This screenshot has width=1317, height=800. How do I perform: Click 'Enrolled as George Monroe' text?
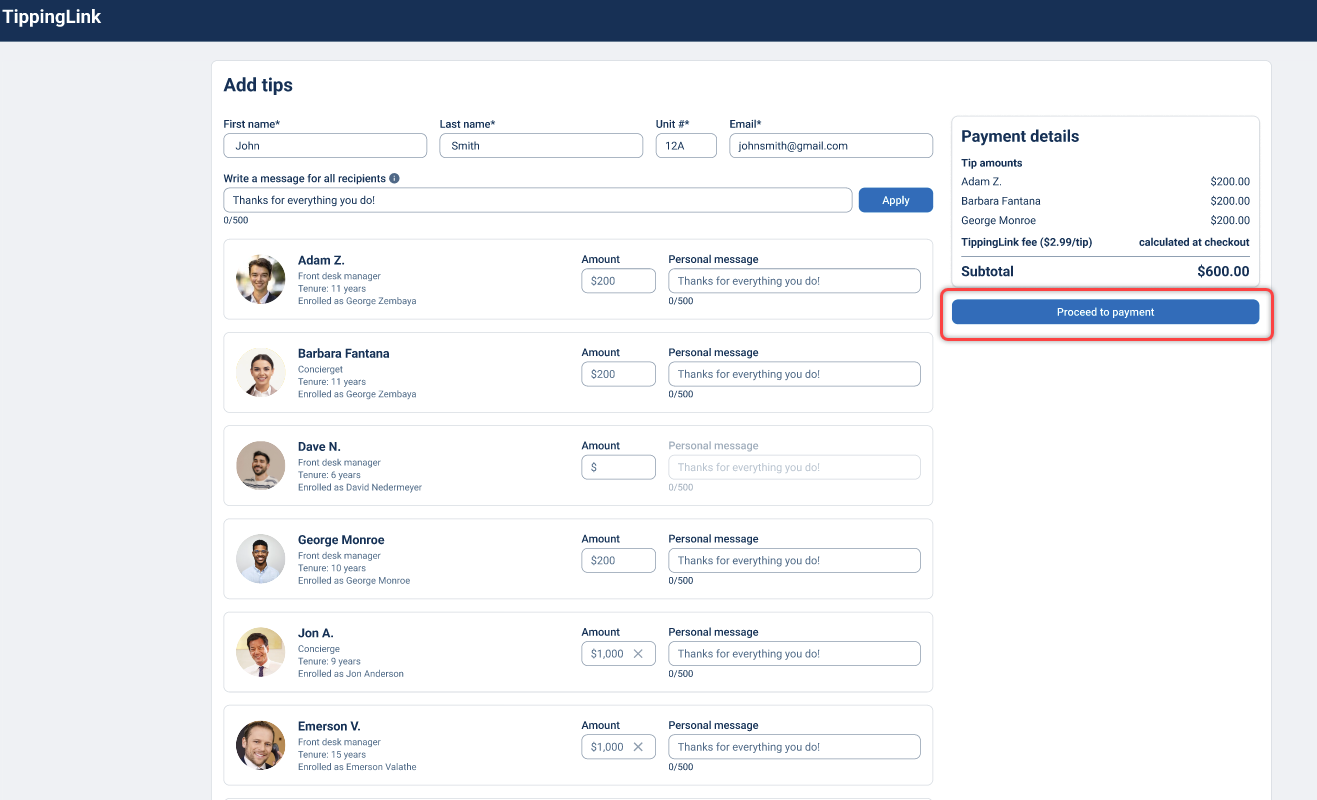[354, 581]
